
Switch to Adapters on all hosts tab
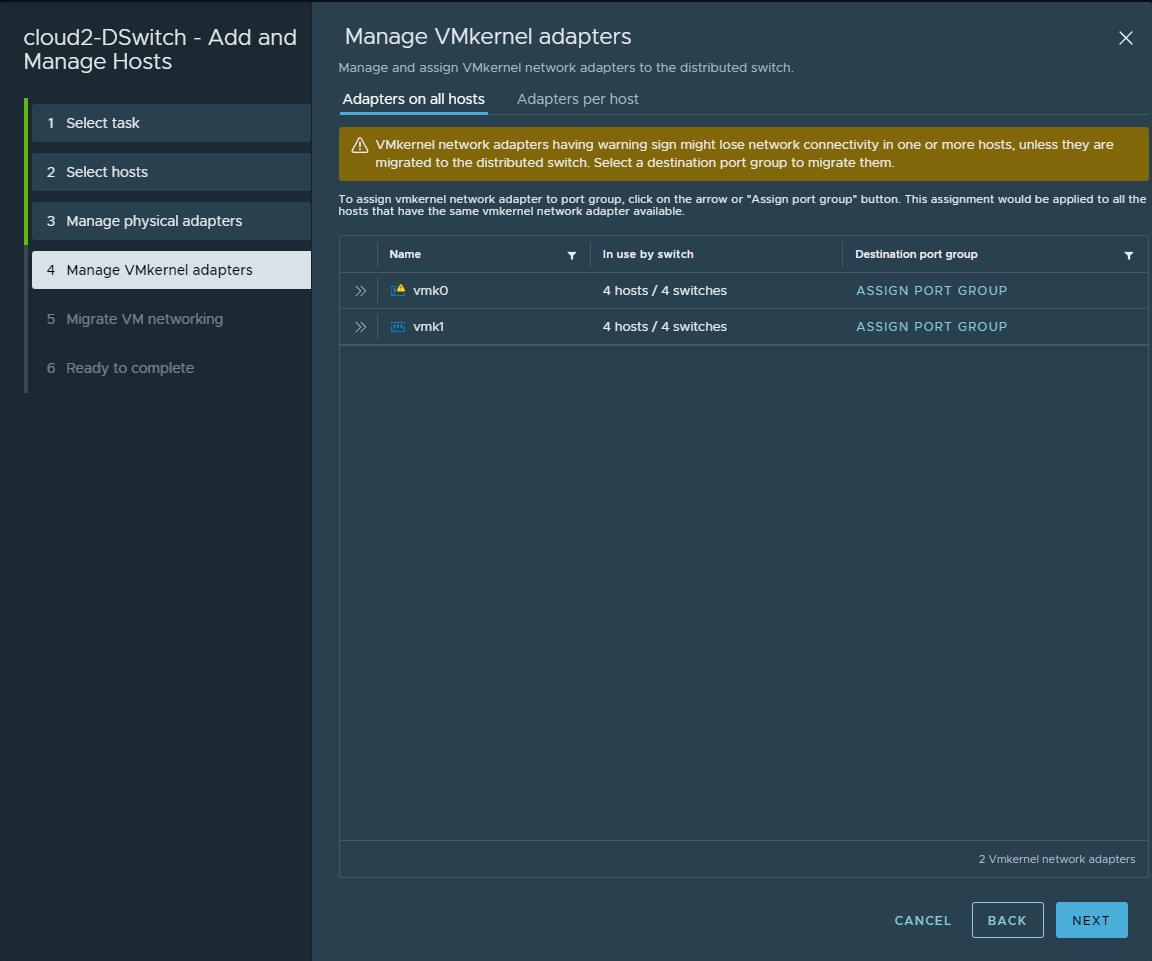[x=414, y=99]
